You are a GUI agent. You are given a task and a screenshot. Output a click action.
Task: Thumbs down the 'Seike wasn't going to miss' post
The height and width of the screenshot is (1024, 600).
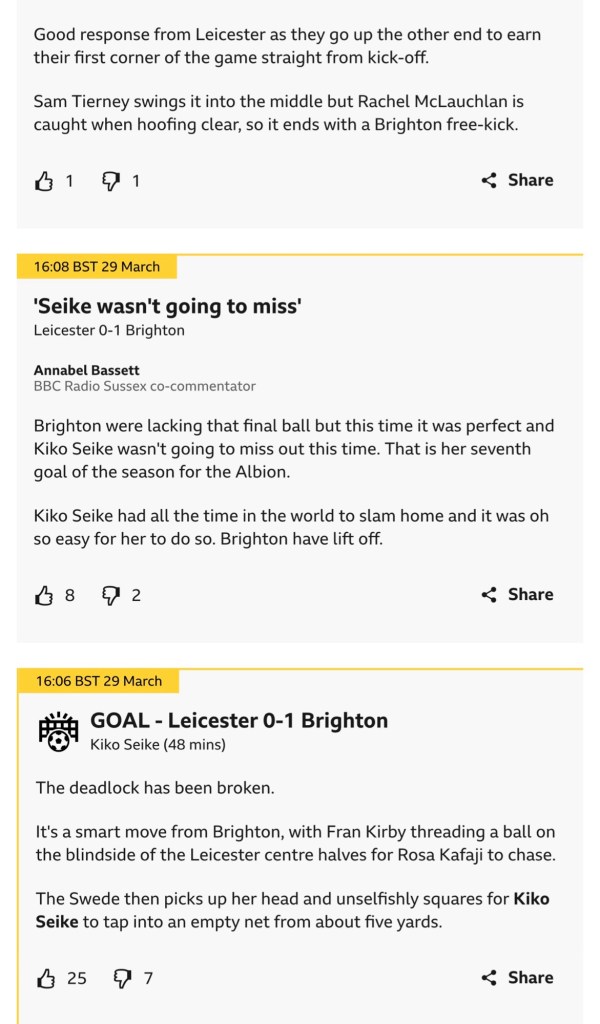point(111,595)
